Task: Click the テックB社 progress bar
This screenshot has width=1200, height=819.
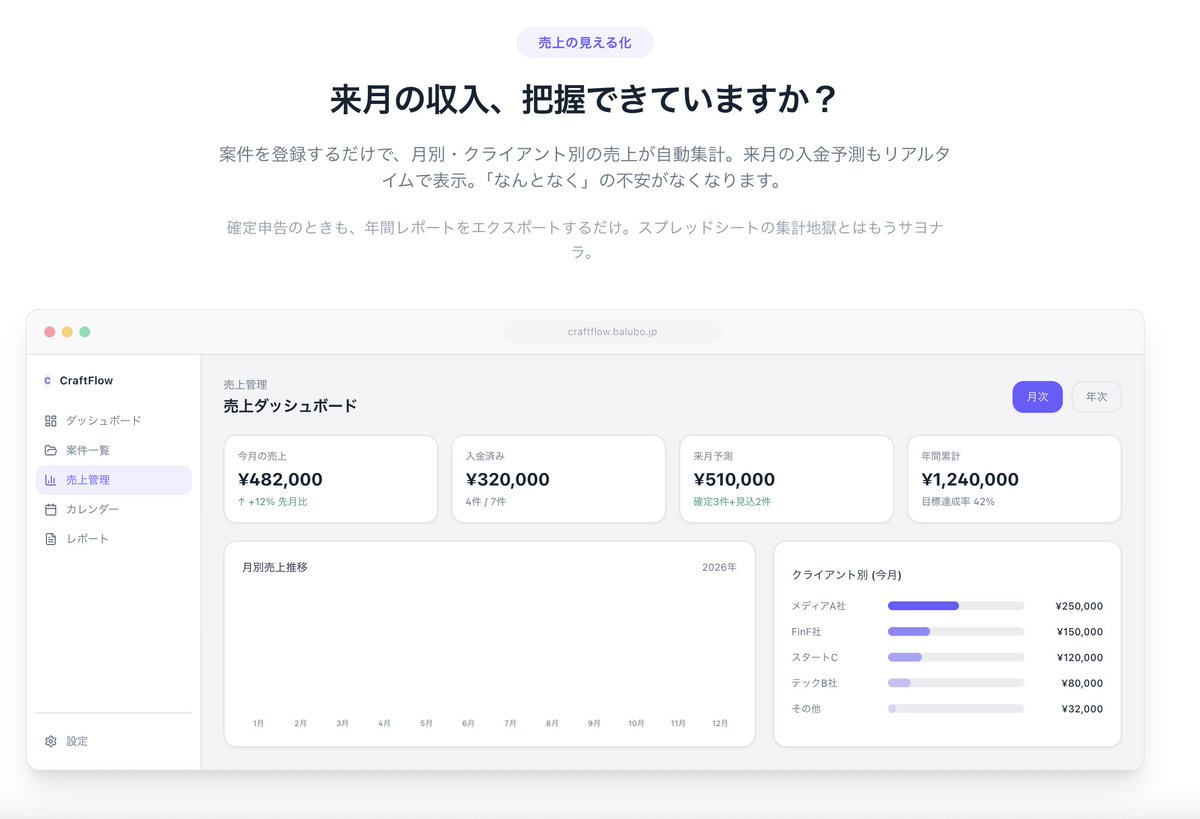Action: (x=956, y=683)
